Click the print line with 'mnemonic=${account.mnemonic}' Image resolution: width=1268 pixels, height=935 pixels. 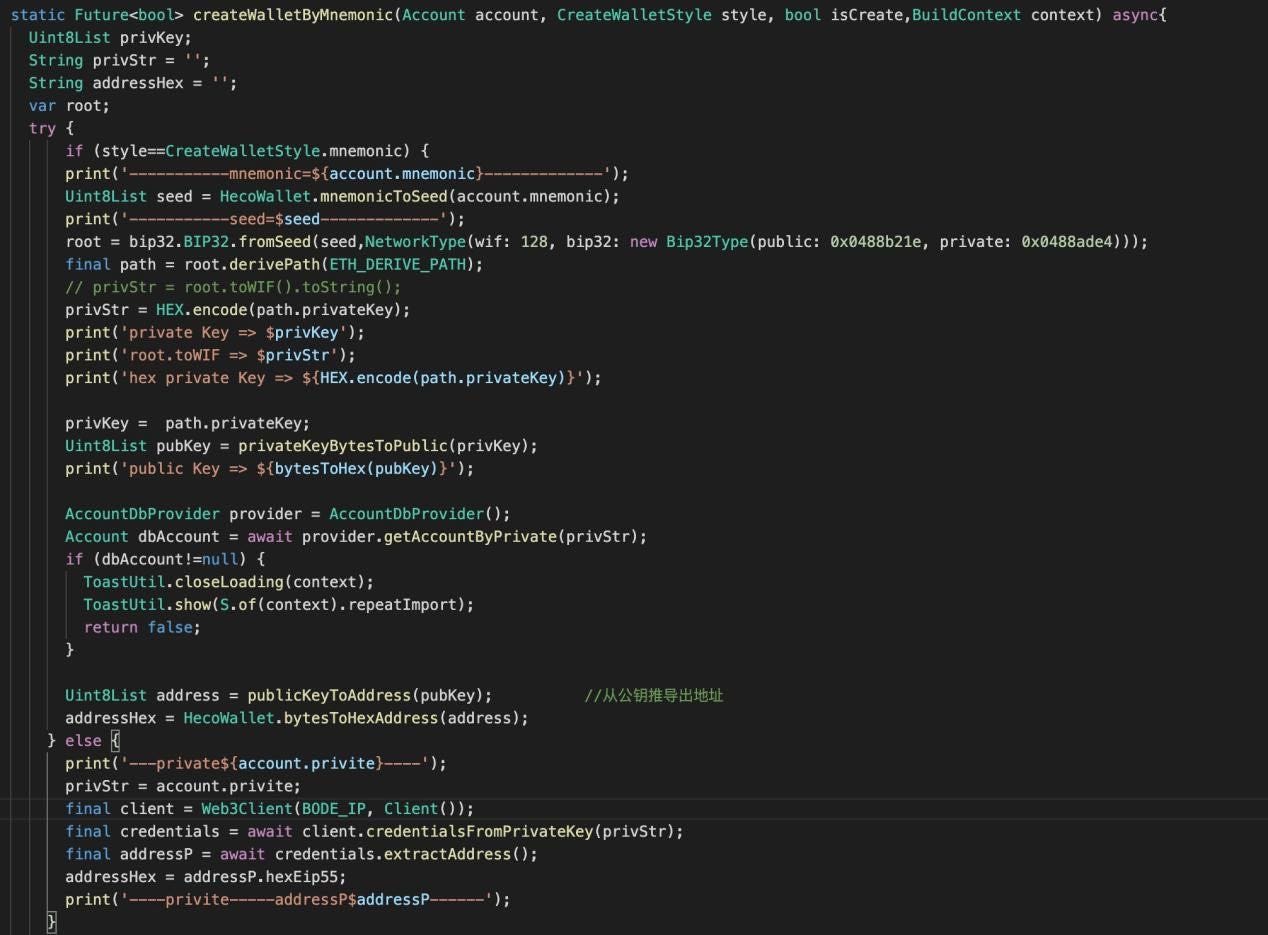click(347, 173)
